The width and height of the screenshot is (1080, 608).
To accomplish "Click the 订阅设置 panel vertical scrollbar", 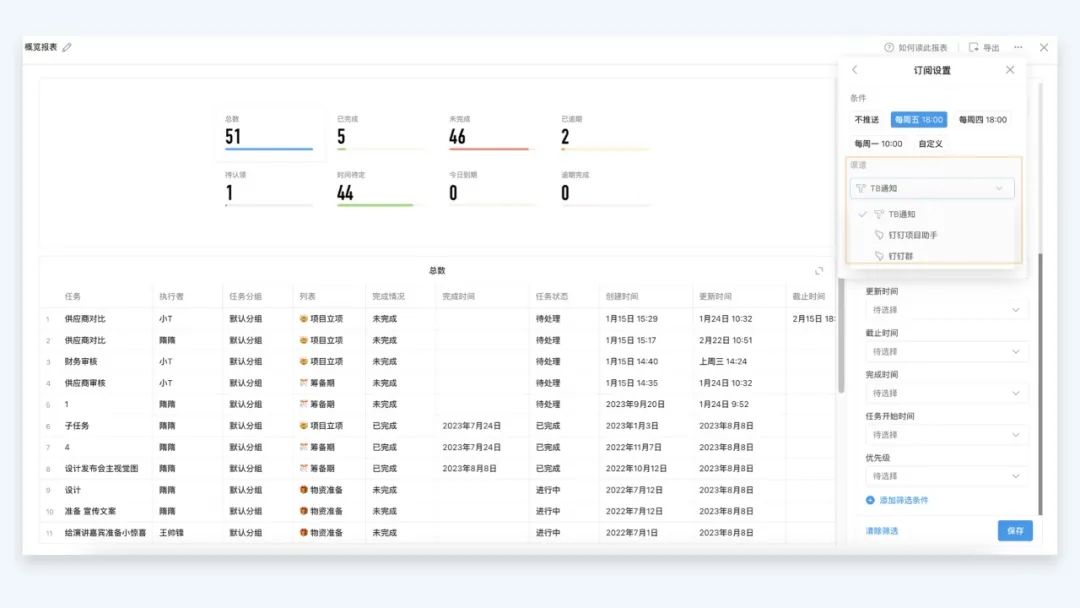I will [x=1040, y=383].
